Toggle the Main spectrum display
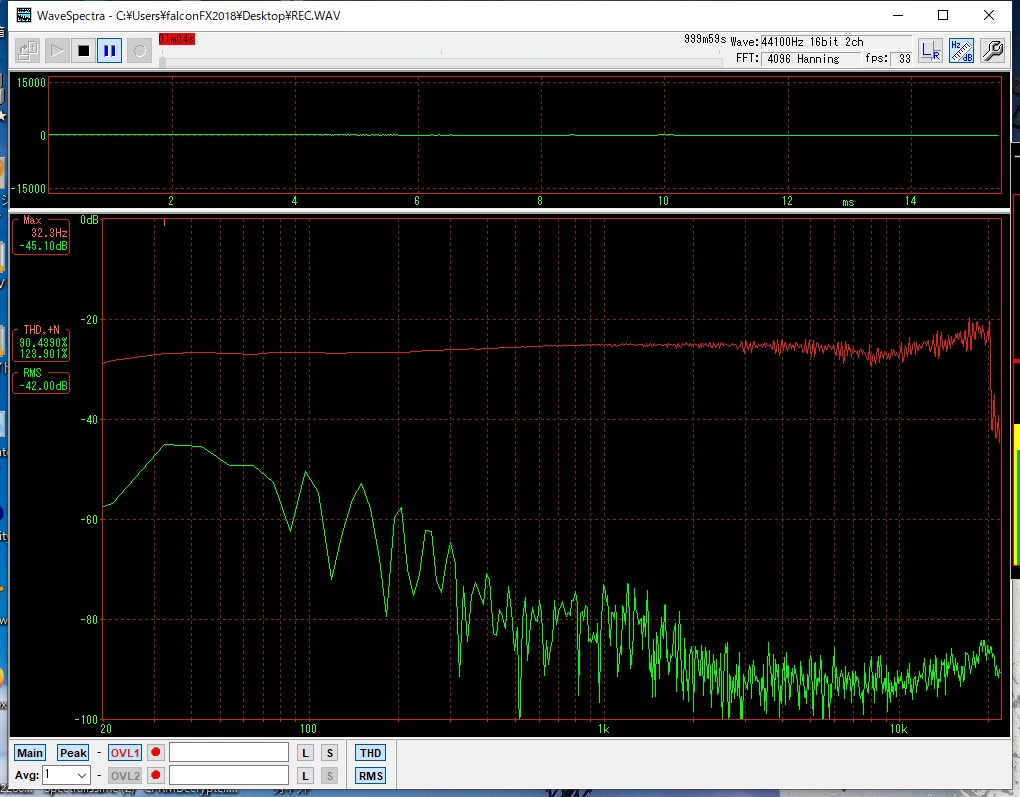 click(30, 753)
